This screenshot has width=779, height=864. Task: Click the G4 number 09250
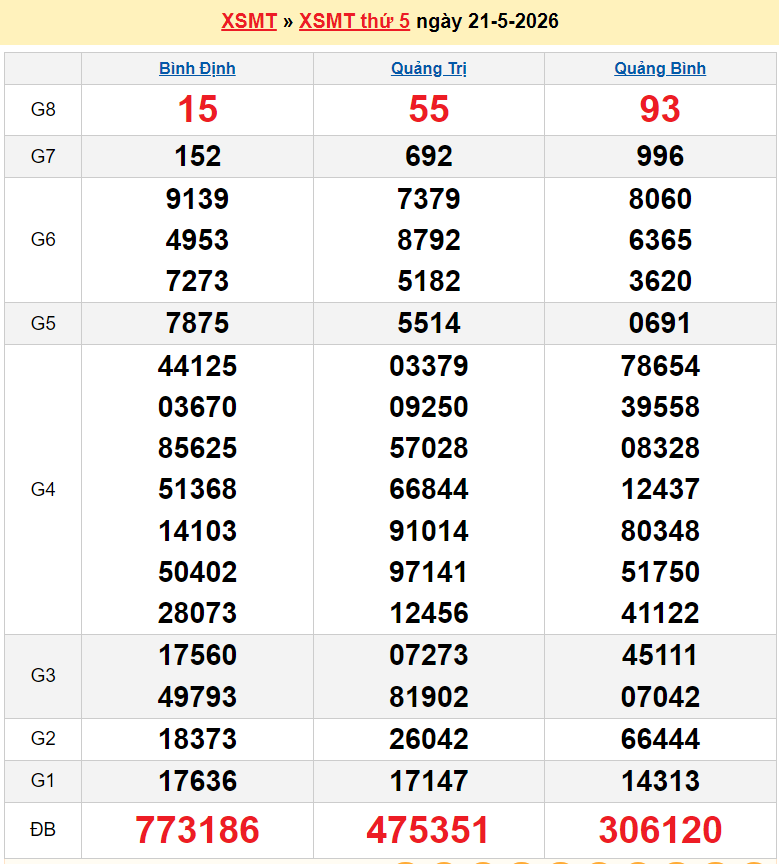point(429,407)
